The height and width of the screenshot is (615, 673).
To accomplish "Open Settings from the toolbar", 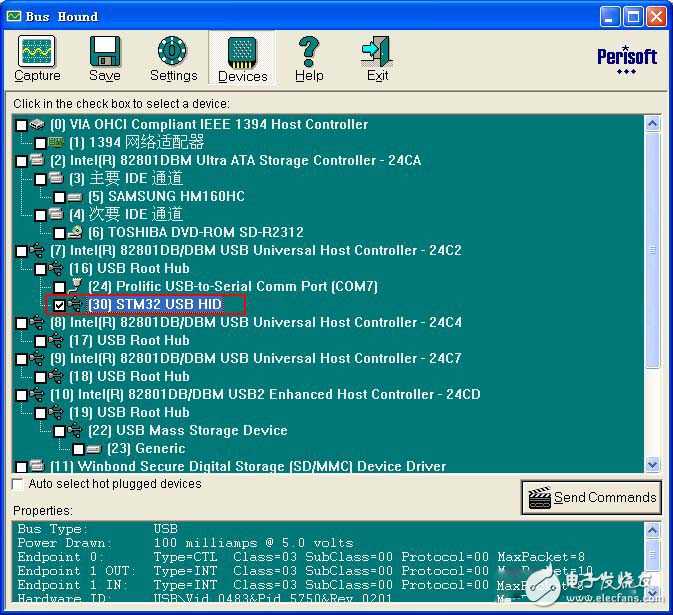I will [173, 59].
